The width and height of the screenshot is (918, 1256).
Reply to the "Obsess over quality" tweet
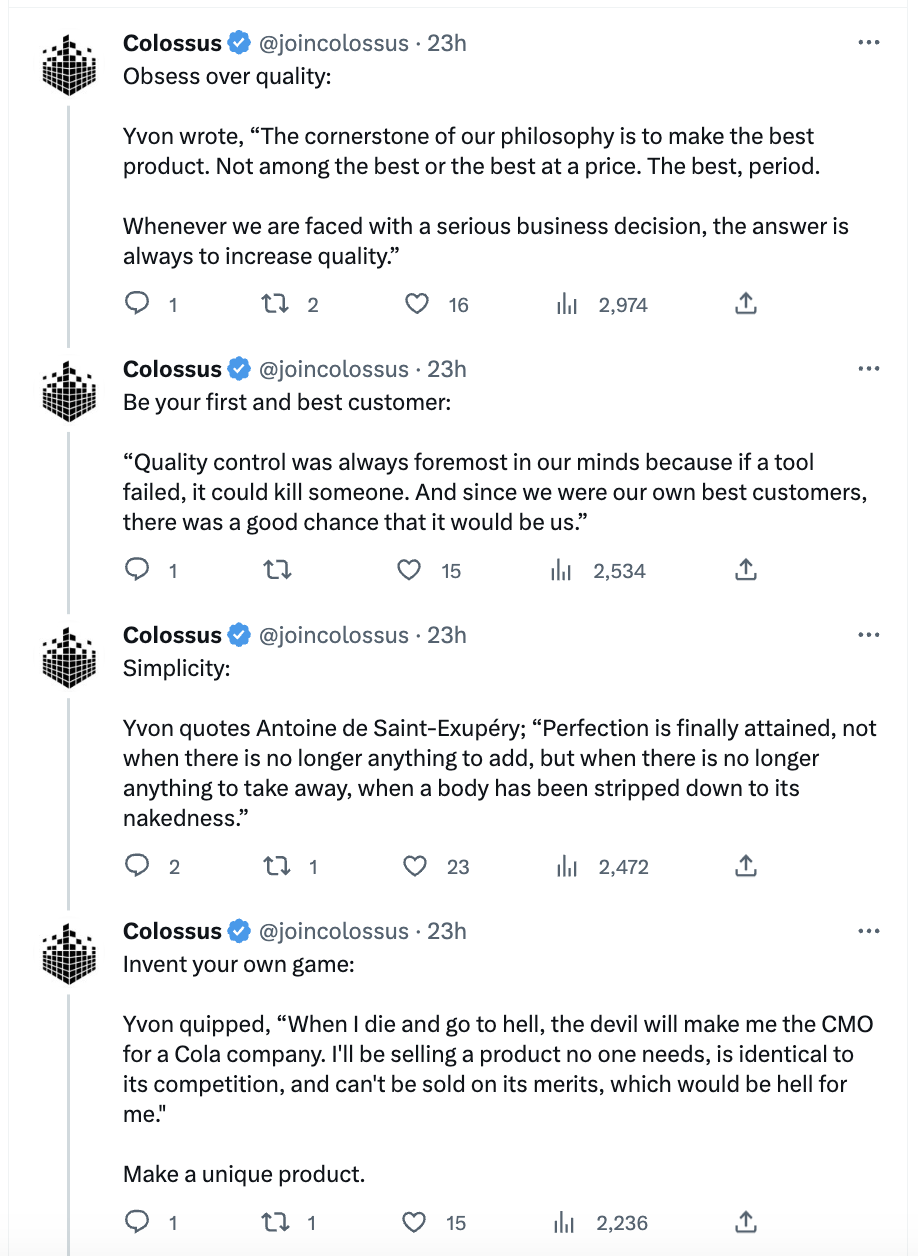pyautogui.click(x=137, y=305)
